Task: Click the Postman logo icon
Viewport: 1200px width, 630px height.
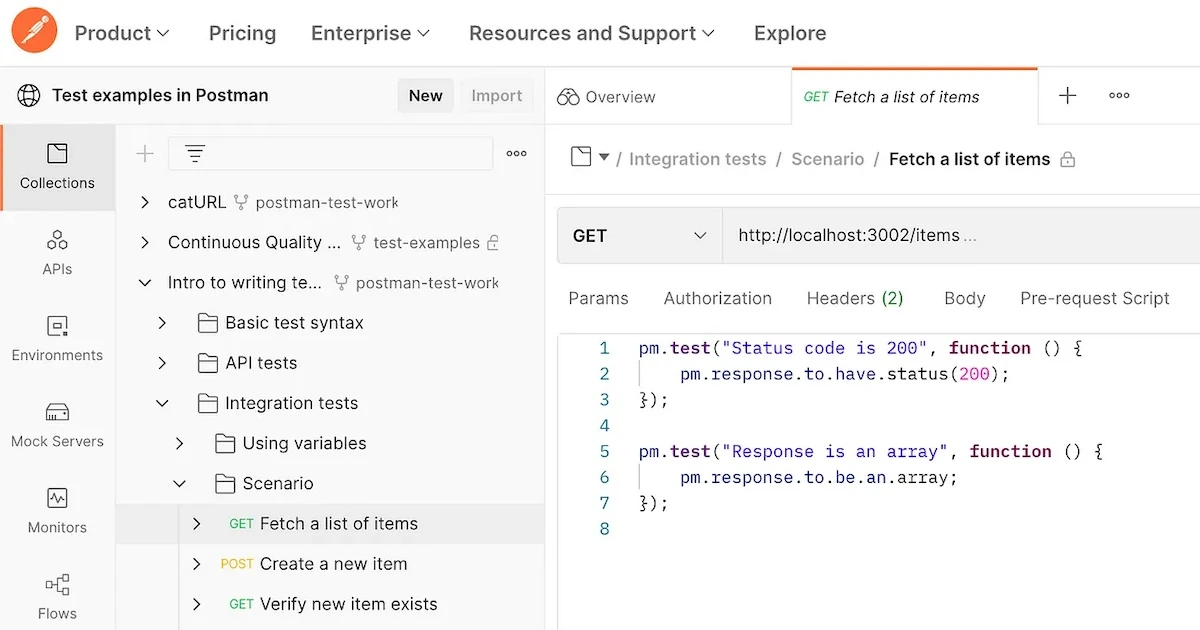Action: point(35,31)
